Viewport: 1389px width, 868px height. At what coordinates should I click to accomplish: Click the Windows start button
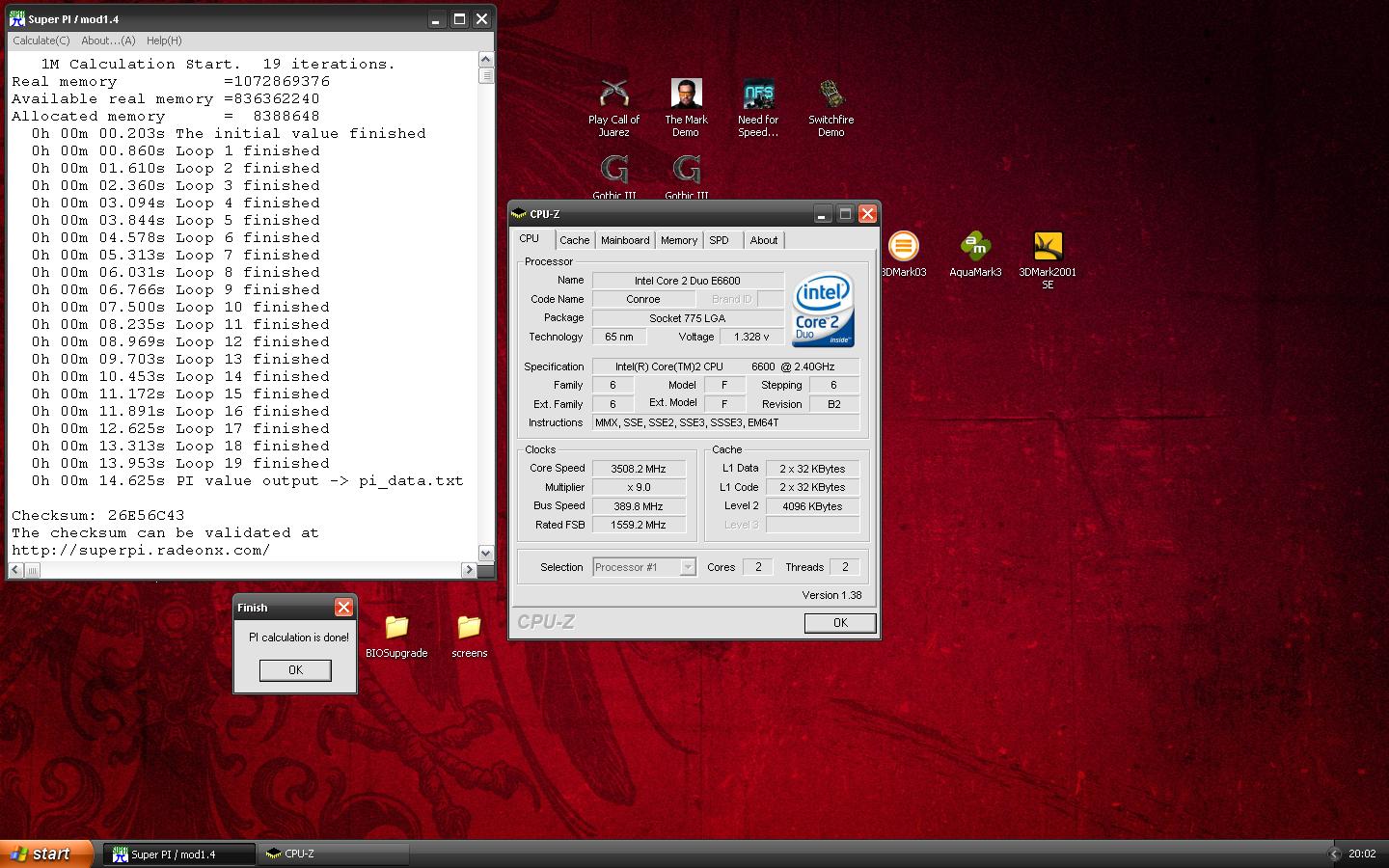46,854
